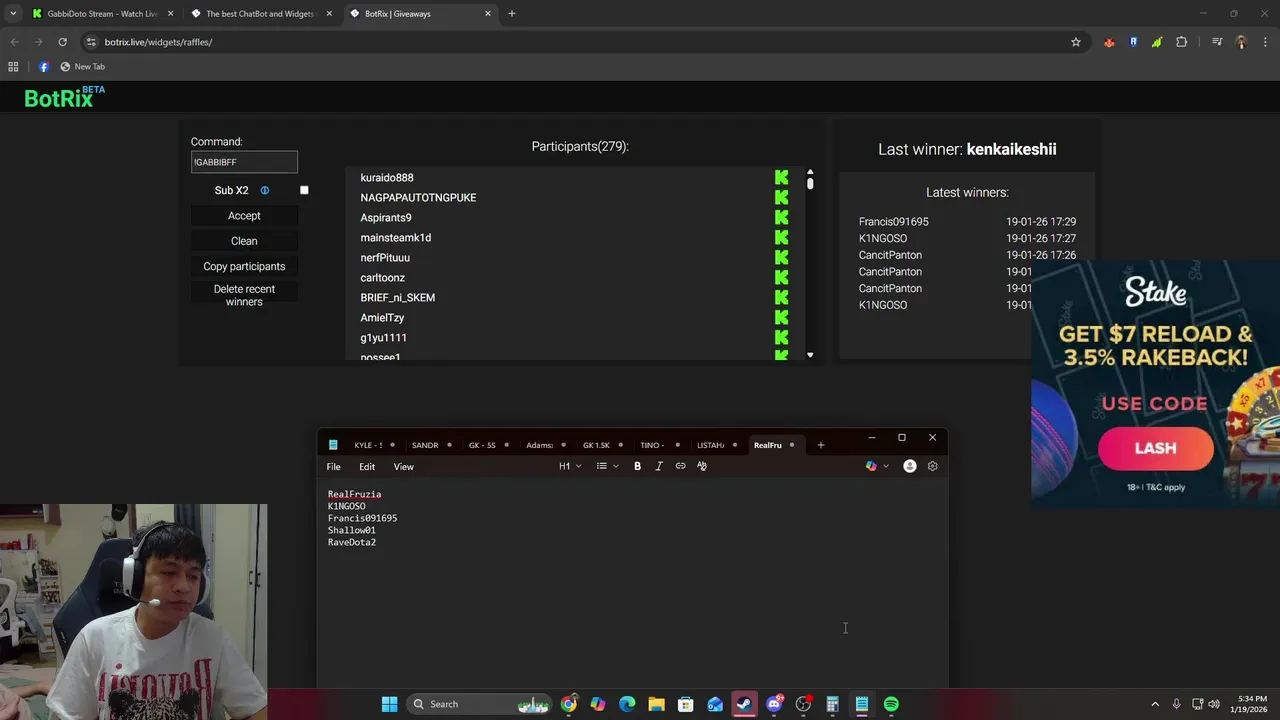Click the Clean button
Image resolution: width=1280 pixels, height=720 pixels.
(244, 241)
